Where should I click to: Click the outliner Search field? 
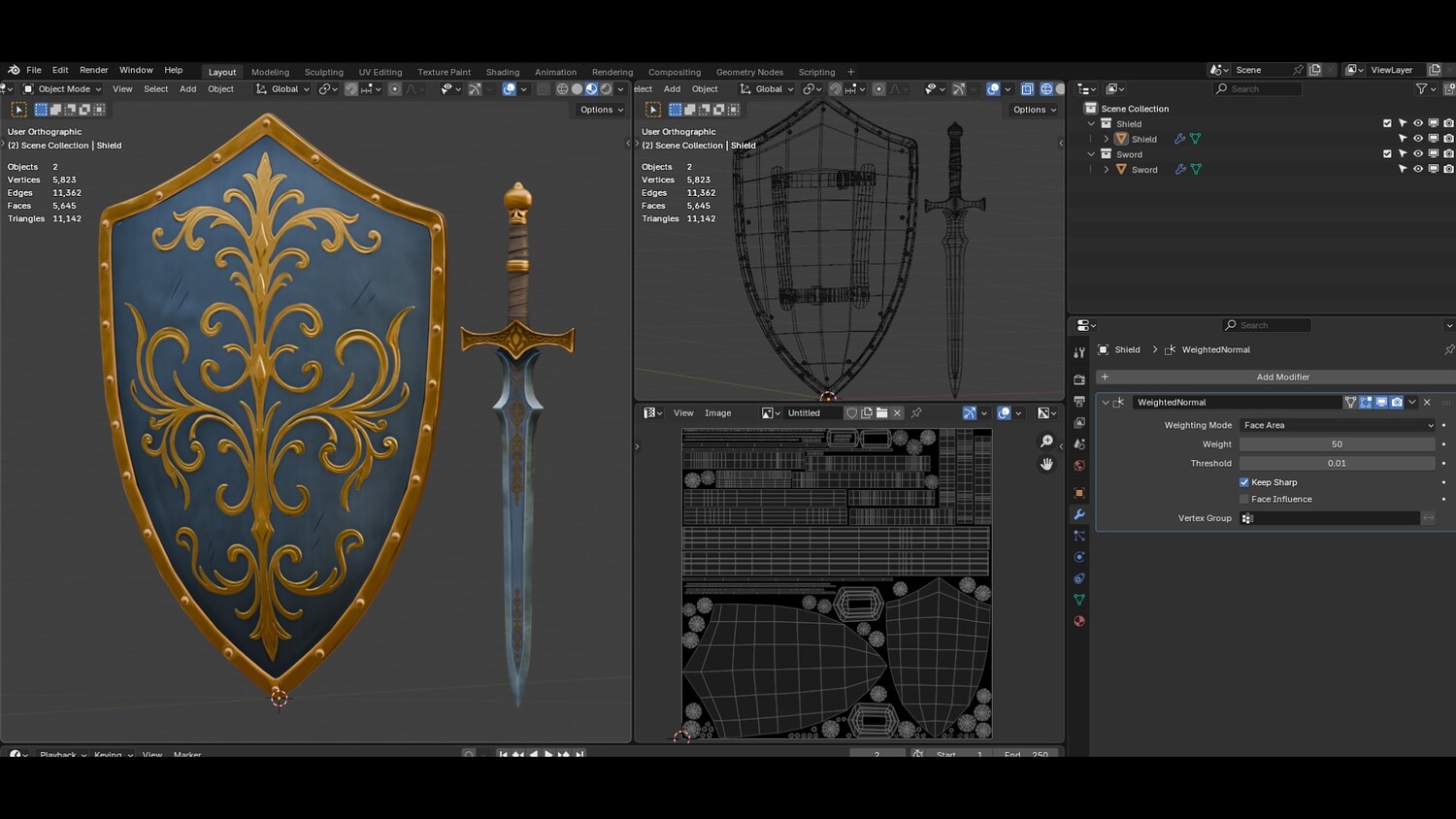[x=1257, y=89]
